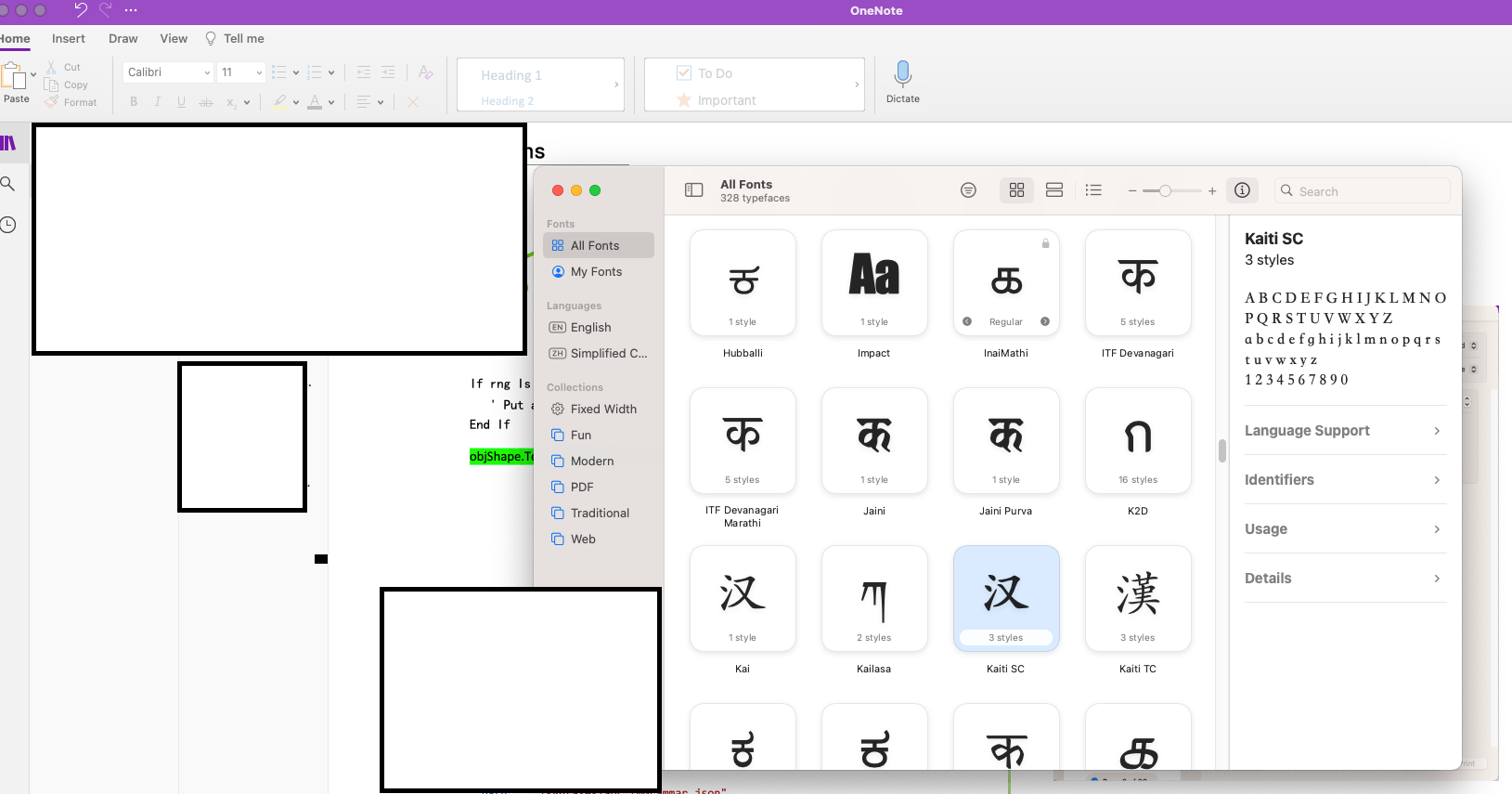The height and width of the screenshot is (794, 1512).
Task: Toggle the Font Book sidebar
Action: tap(693, 190)
